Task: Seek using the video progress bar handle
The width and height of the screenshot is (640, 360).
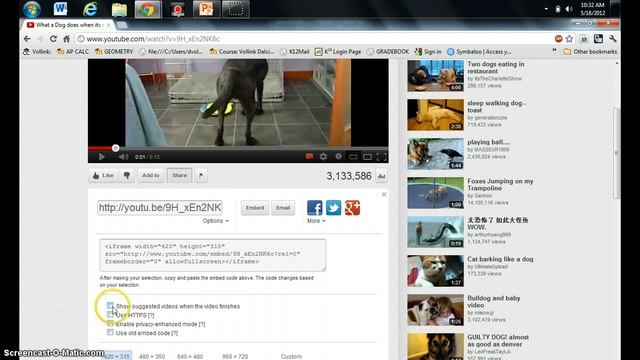Action: [x=116, y=148]
